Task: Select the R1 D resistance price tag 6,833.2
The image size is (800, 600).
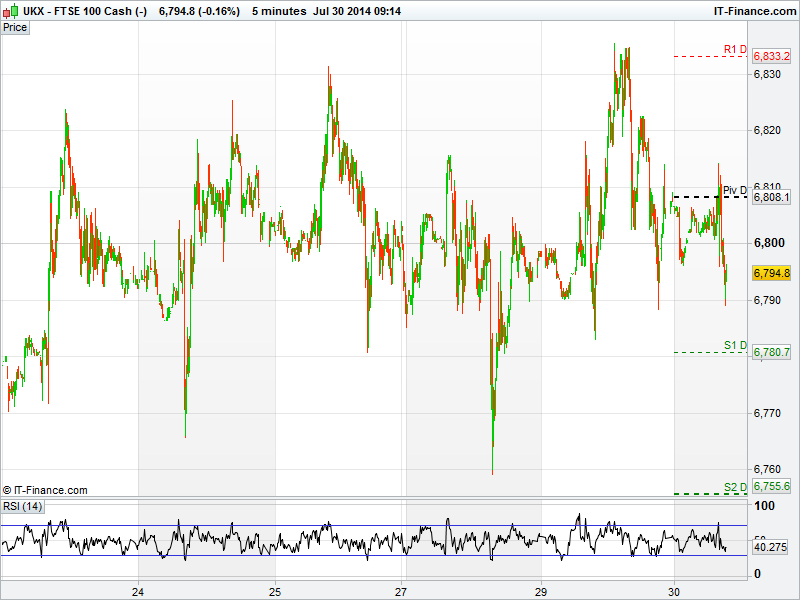Action: 772,57
